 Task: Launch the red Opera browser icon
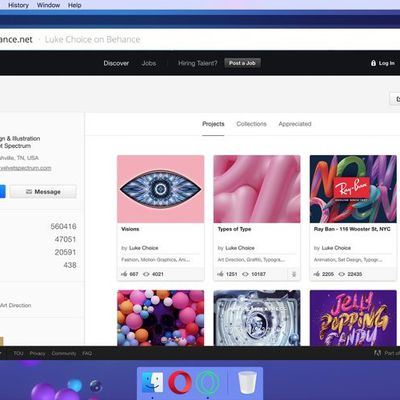click(180, 382)
